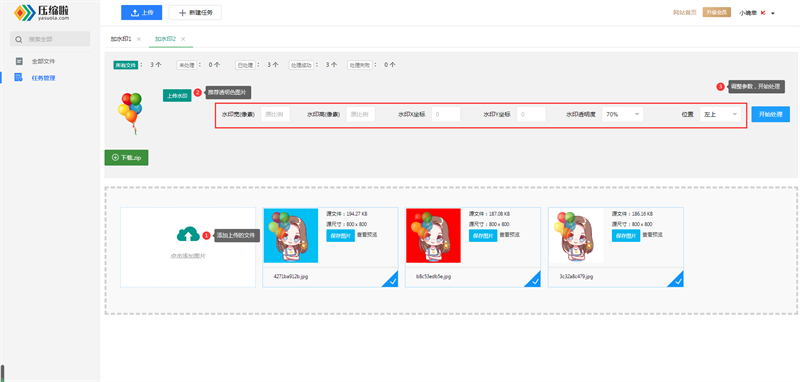The image size is (800, 382).
Task: Select the 未处理 filter tag
Action: tap(186, 65)
